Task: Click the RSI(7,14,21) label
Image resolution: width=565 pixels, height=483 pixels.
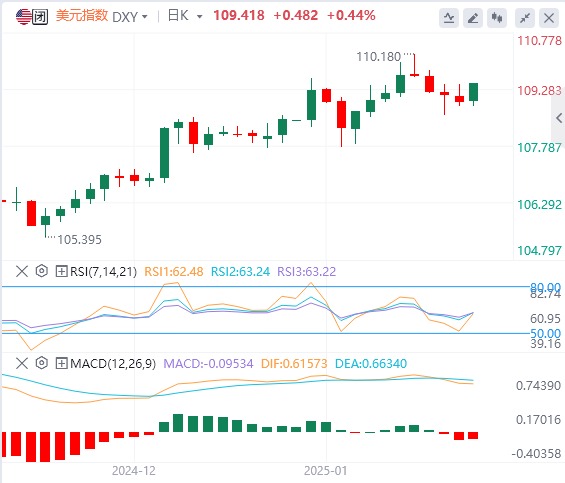Action: tap(103, 271)
